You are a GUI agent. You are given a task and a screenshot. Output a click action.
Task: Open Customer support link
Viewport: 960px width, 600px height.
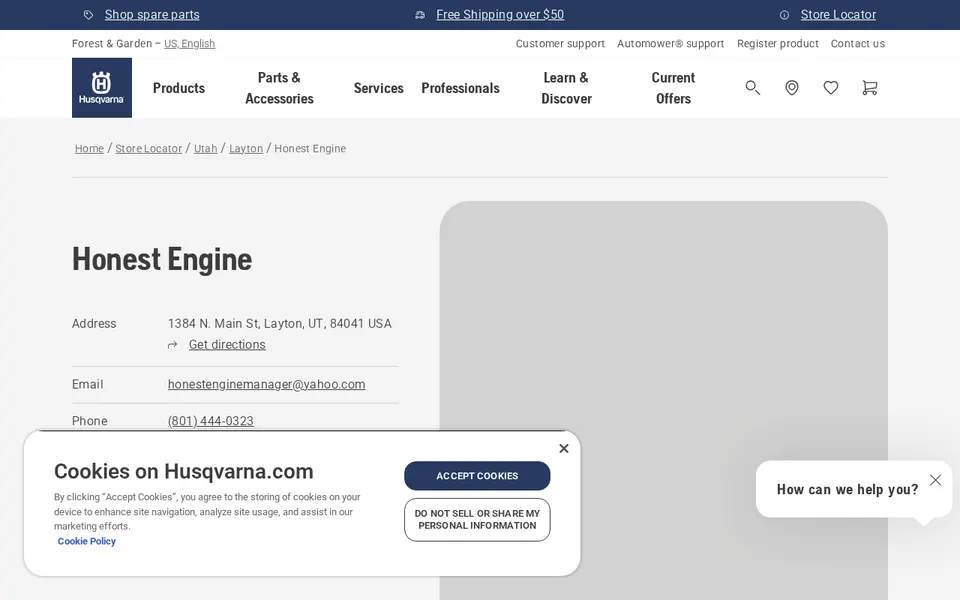(560, 43)
